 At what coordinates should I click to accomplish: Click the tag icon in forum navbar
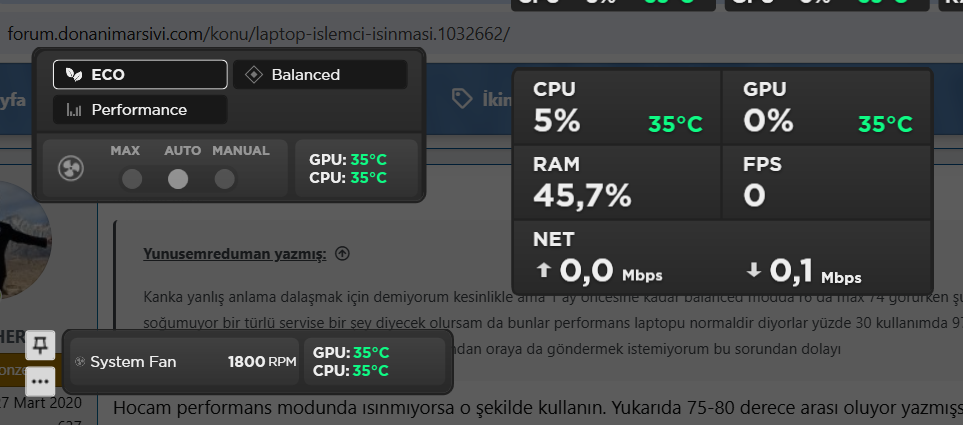pyautogui.click(x=462, y=98)
